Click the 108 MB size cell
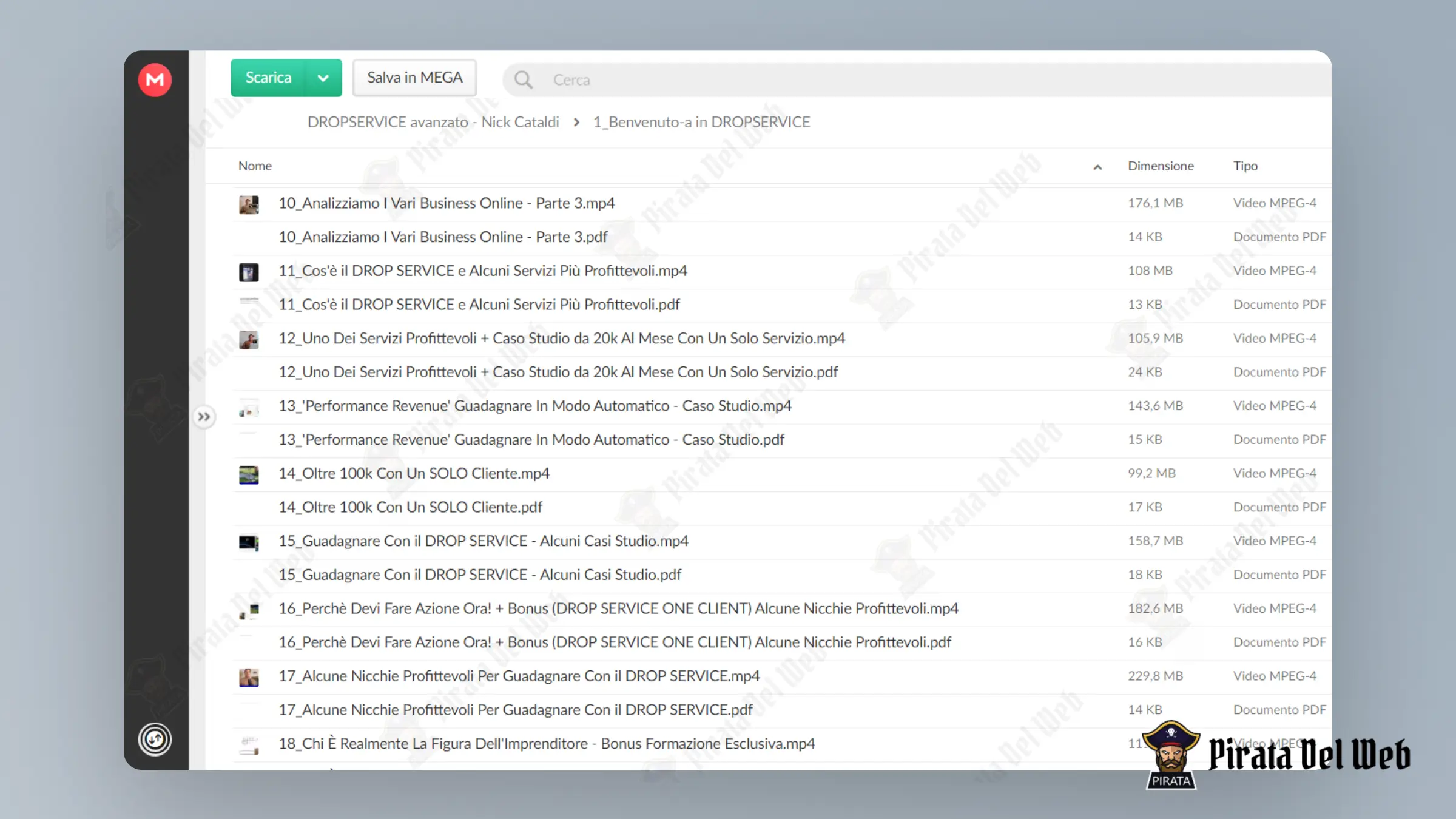This screenshot has width=1456, height=819. (x=1150, y=271)
